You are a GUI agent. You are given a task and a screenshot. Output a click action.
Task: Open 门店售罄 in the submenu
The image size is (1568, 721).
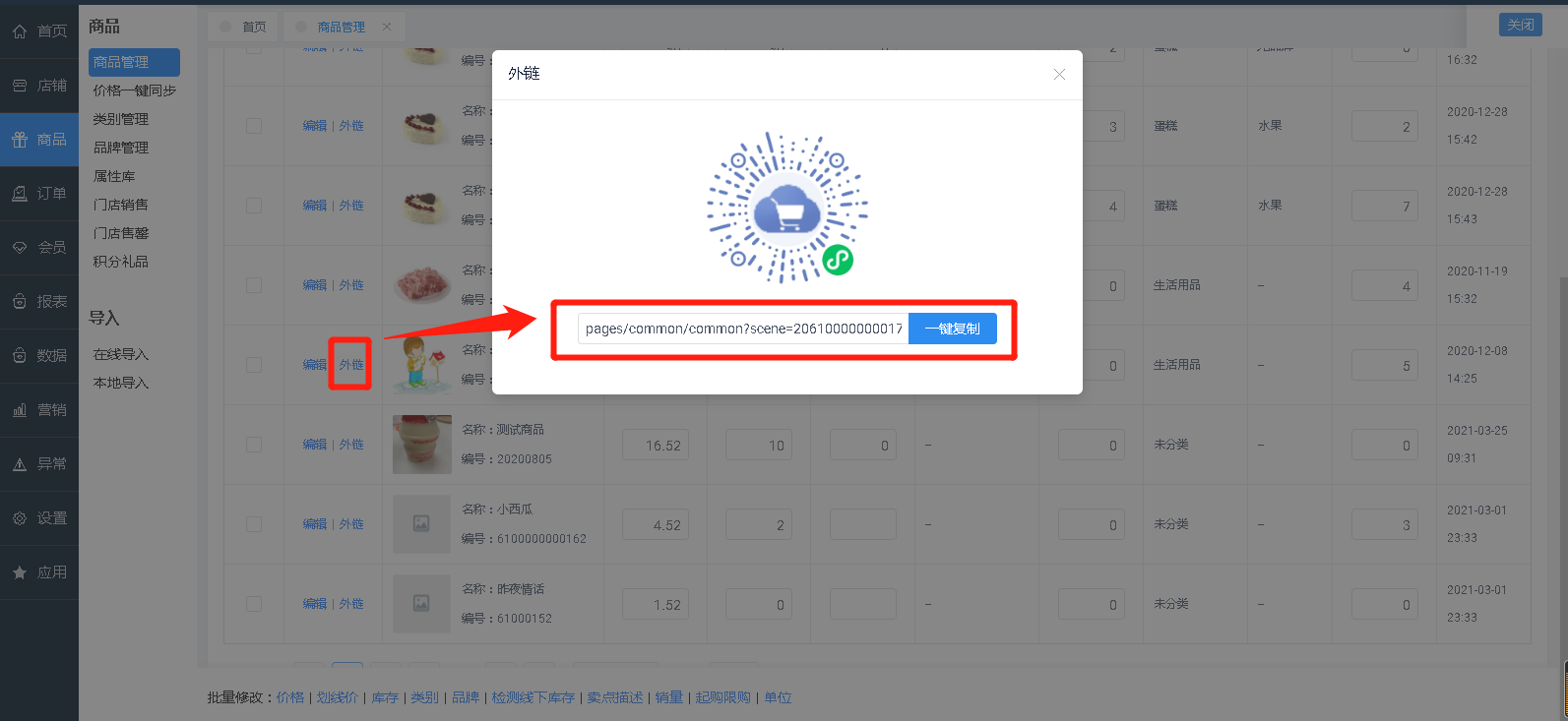click(121, 233)
